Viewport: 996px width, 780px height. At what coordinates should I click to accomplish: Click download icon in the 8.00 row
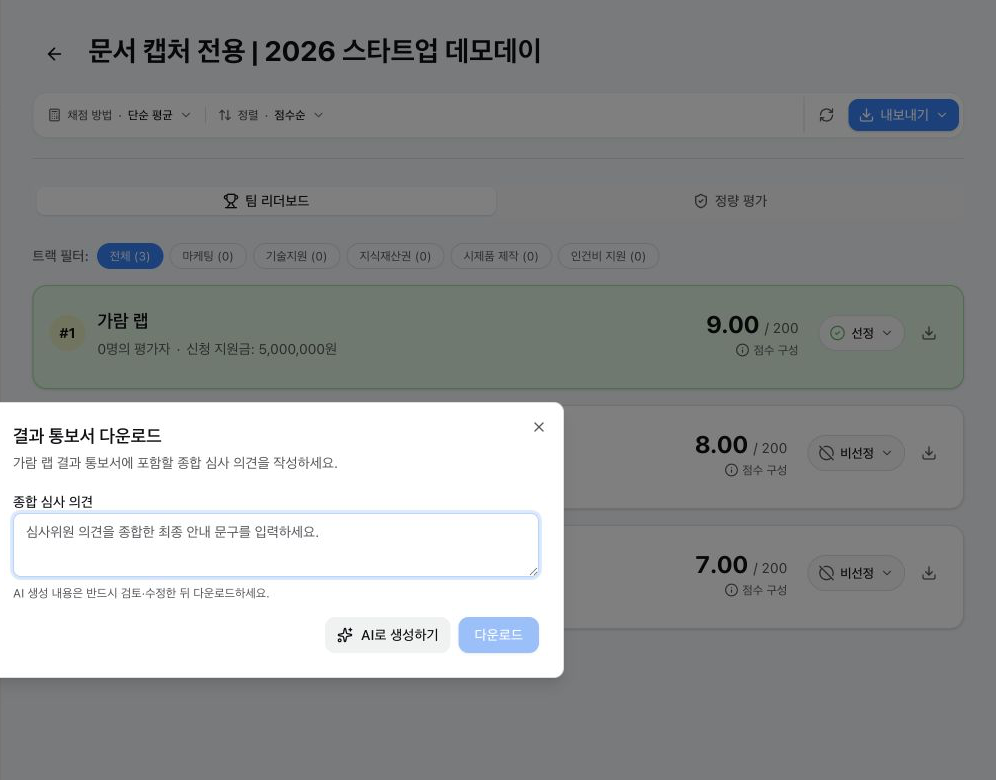(x=929, y=453)
